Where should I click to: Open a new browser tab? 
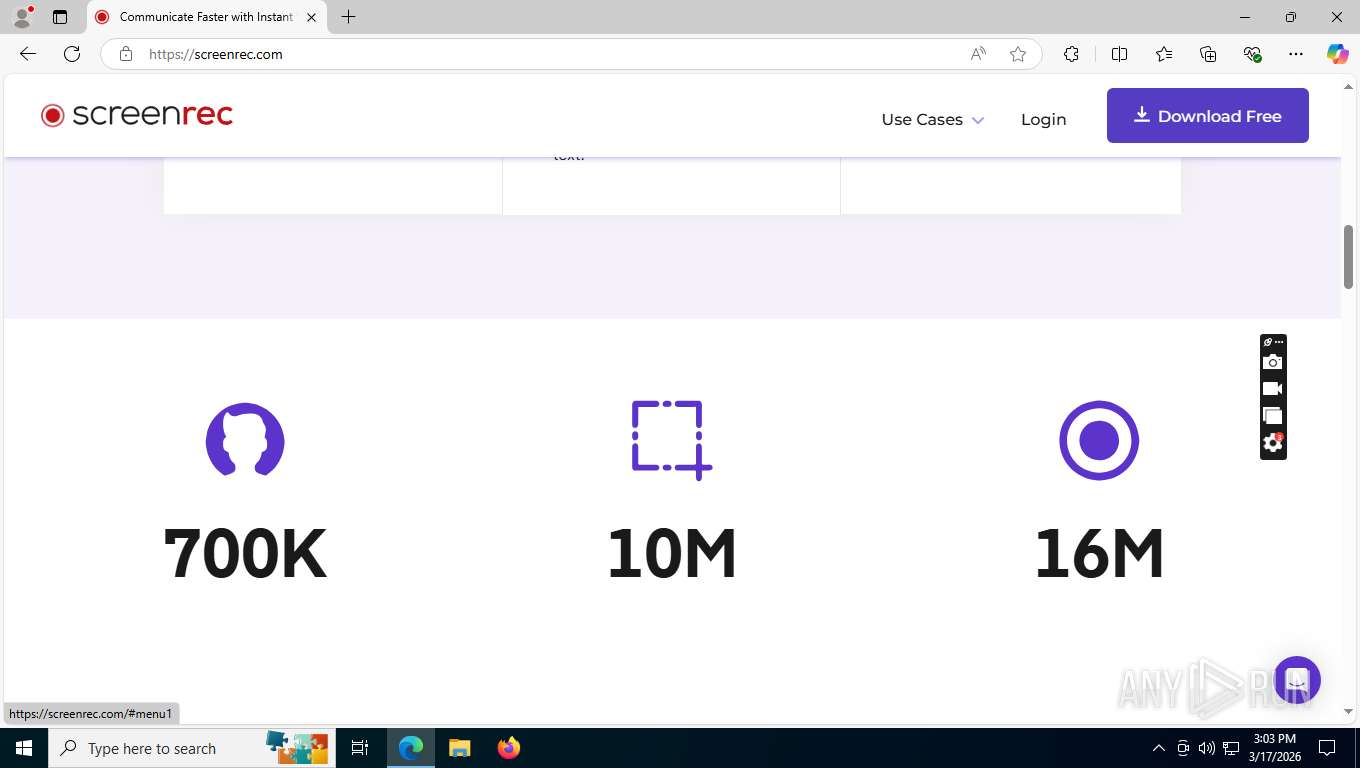coord(348,17)
